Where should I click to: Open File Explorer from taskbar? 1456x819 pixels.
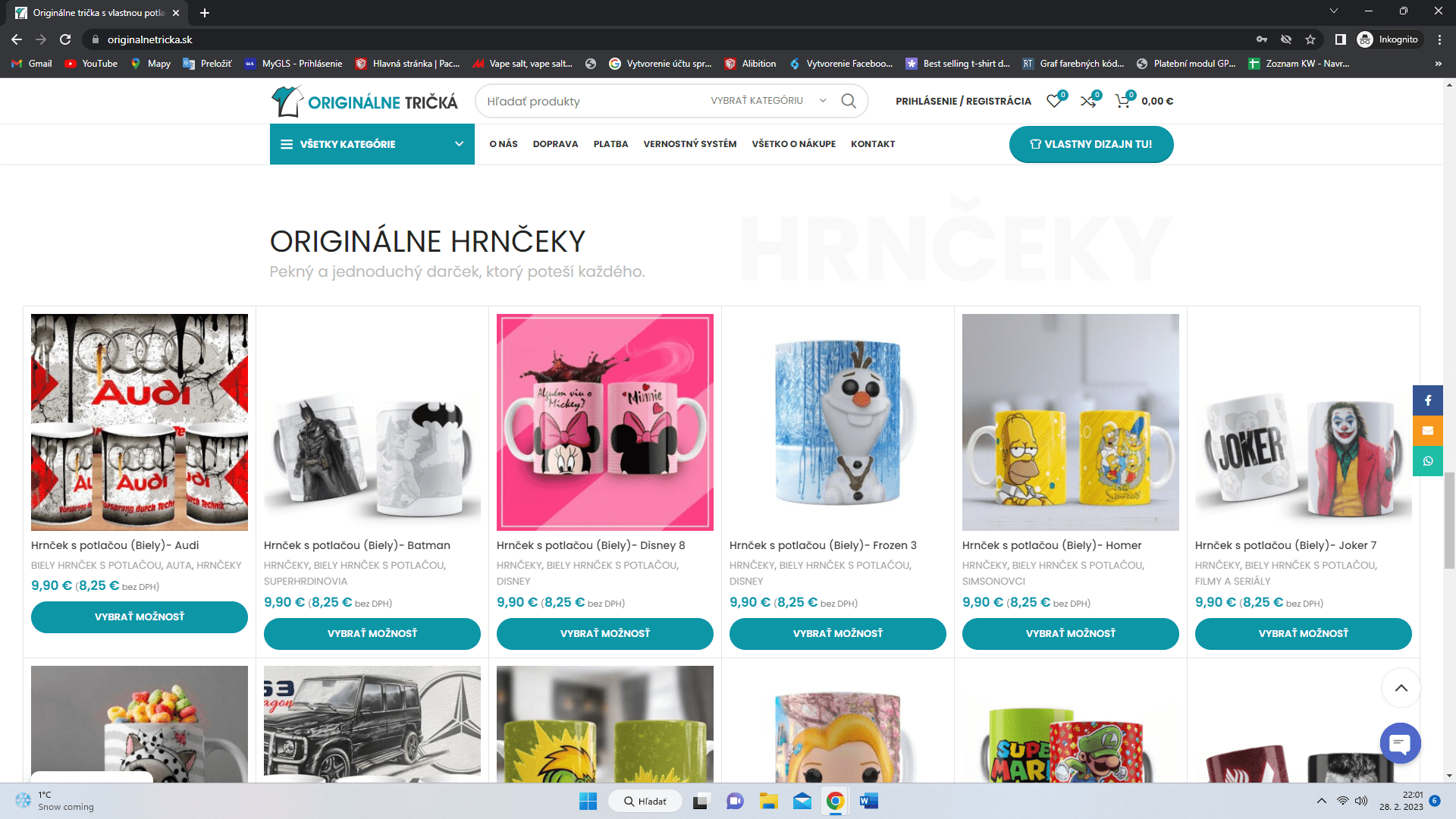point(768,801)
